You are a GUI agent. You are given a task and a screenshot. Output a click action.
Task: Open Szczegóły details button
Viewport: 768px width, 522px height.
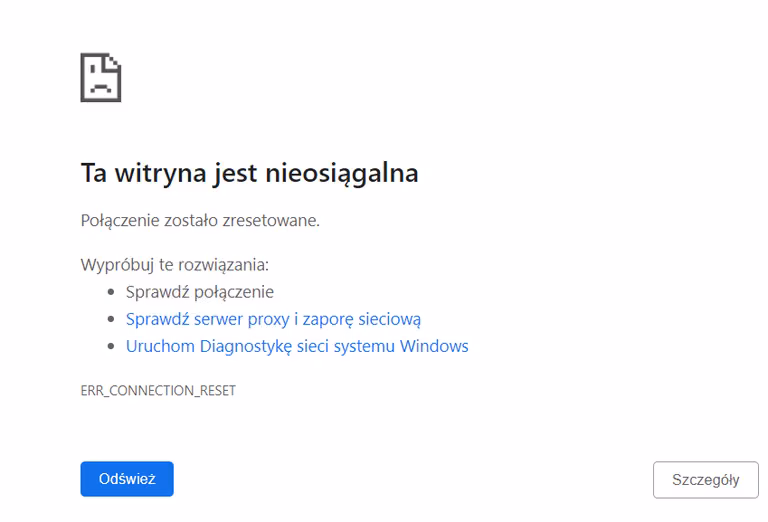(706, 480)
